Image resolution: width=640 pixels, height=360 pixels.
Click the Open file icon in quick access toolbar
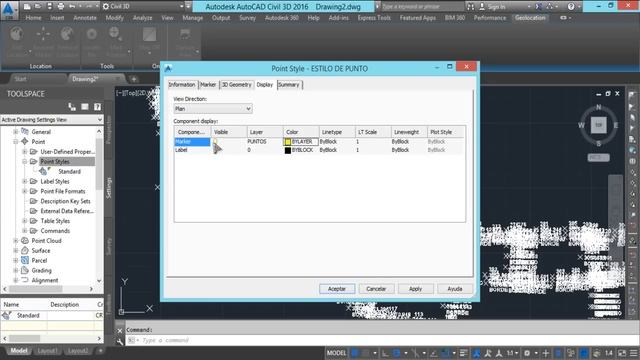[38, 6]
